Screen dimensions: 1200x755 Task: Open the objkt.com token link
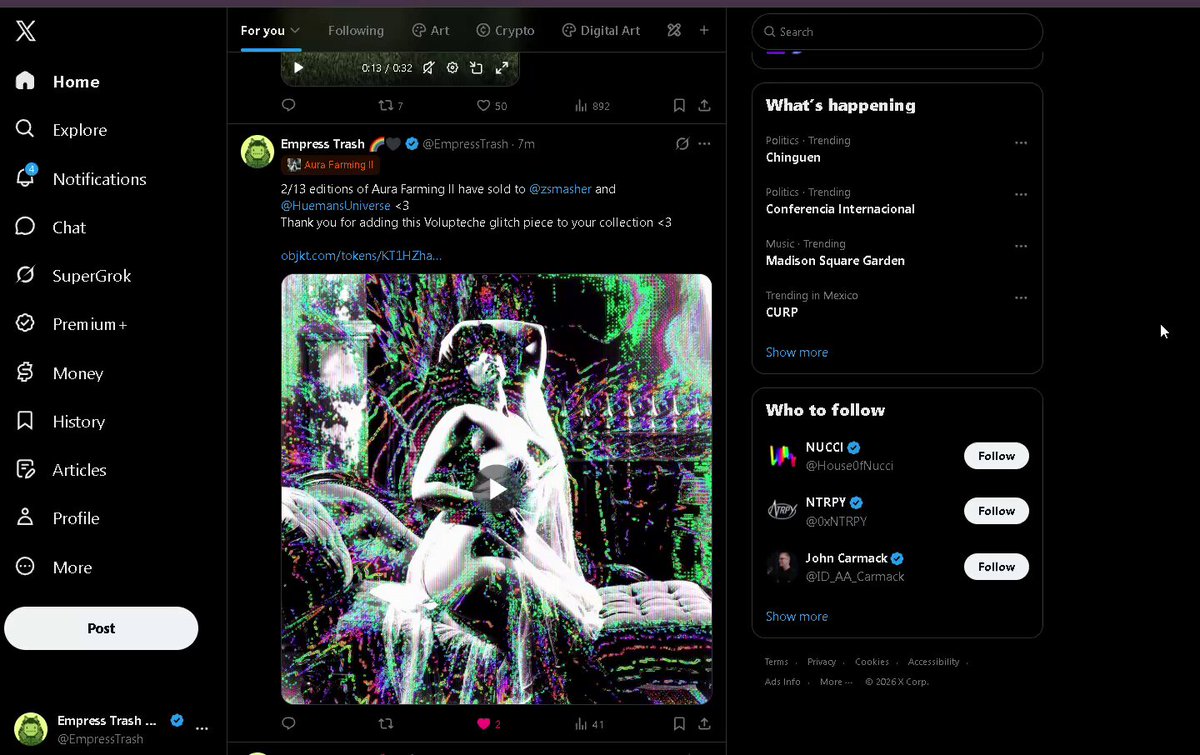[x=361, y=256]
